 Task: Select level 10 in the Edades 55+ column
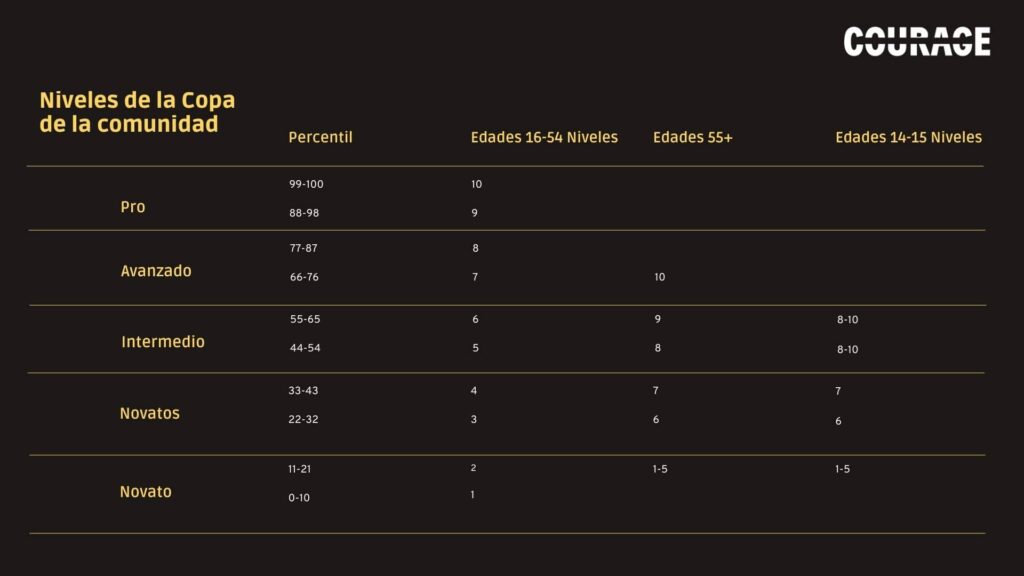(660, 277)
